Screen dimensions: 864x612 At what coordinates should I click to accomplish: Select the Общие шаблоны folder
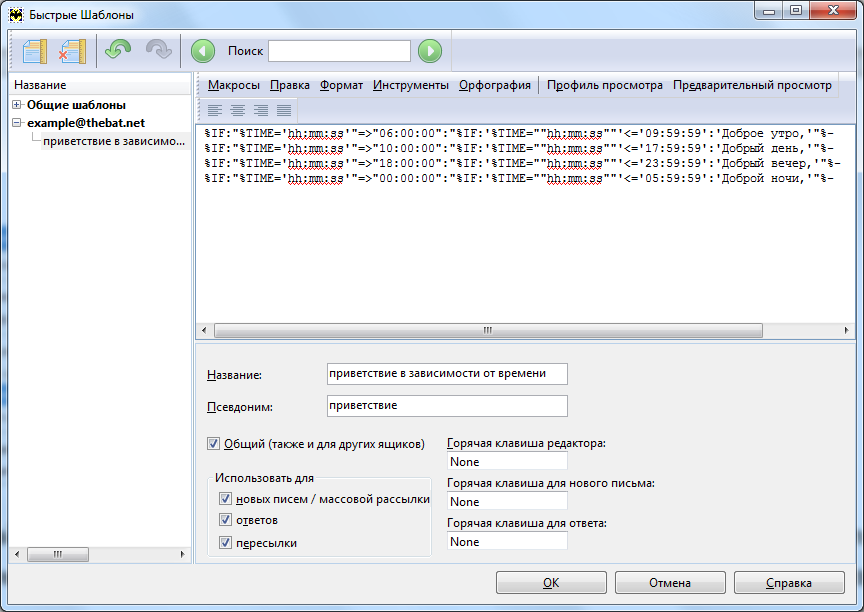click(x=76, y=105)
